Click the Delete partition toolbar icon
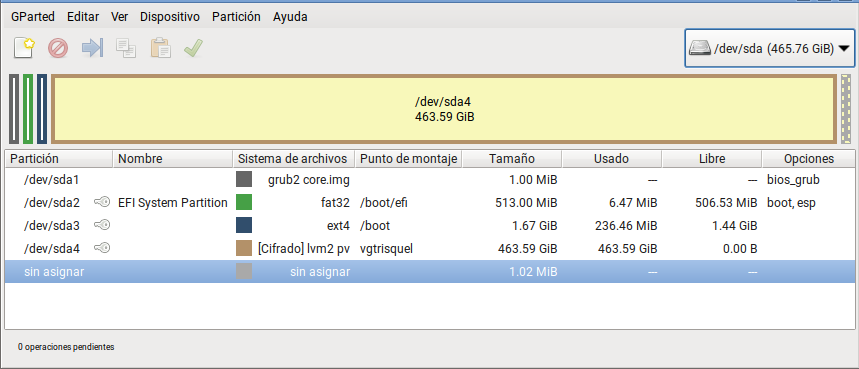Viewport: 859px width, 369px height. point(58,48)
